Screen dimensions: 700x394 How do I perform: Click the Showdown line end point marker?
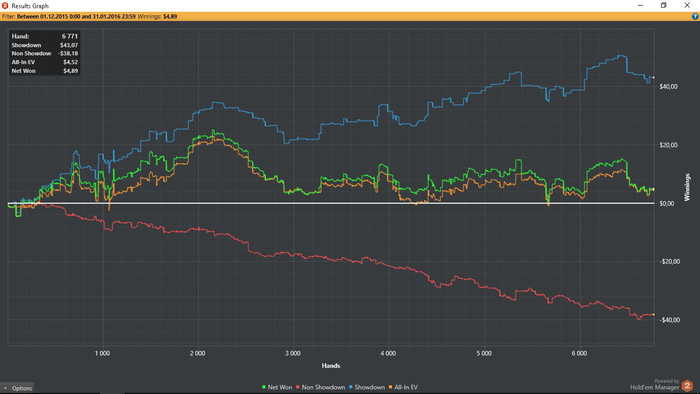pyautogui.click(x=654, y=78)
